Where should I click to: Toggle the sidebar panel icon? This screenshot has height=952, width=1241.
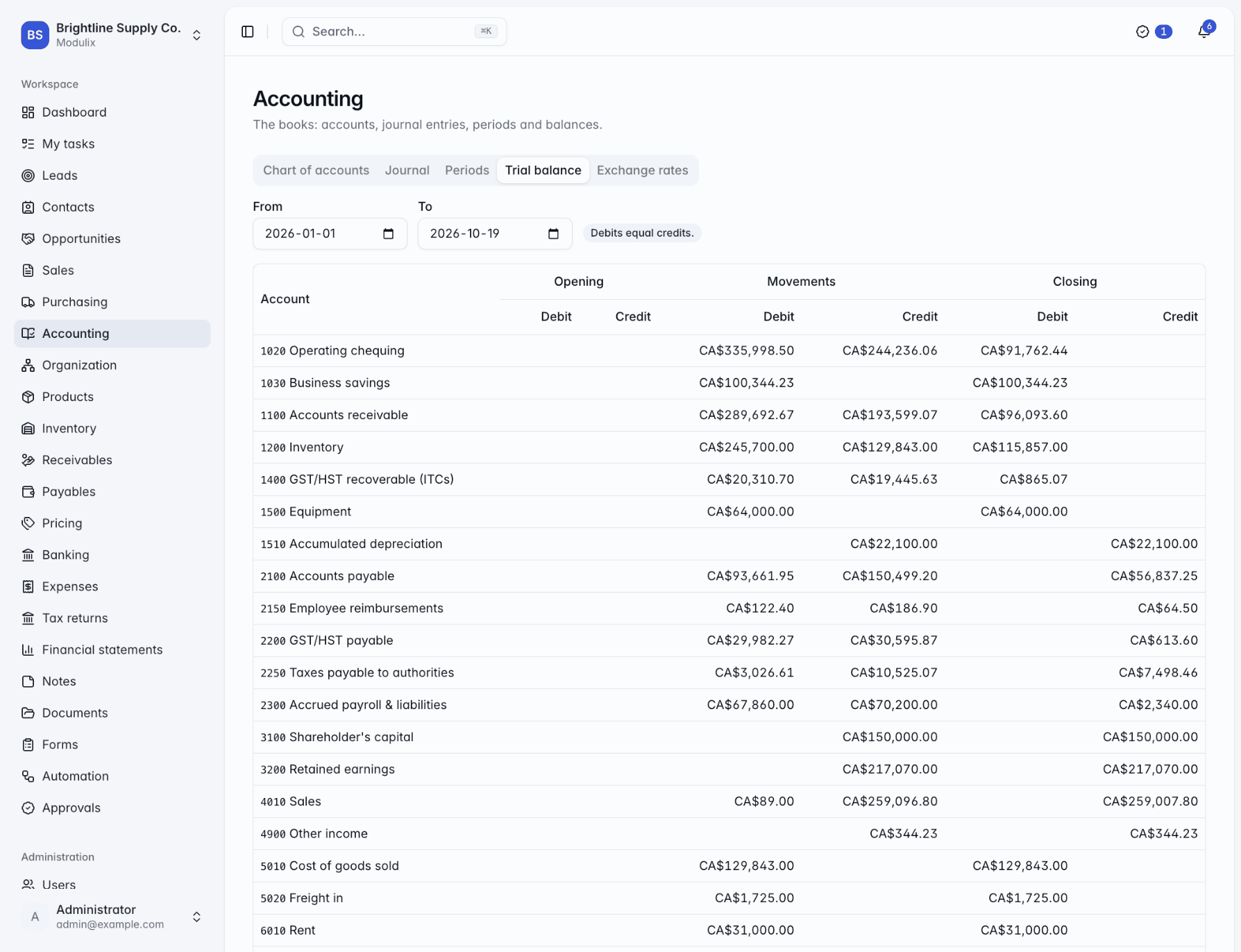pyautogui.click(x=248, y=31)
